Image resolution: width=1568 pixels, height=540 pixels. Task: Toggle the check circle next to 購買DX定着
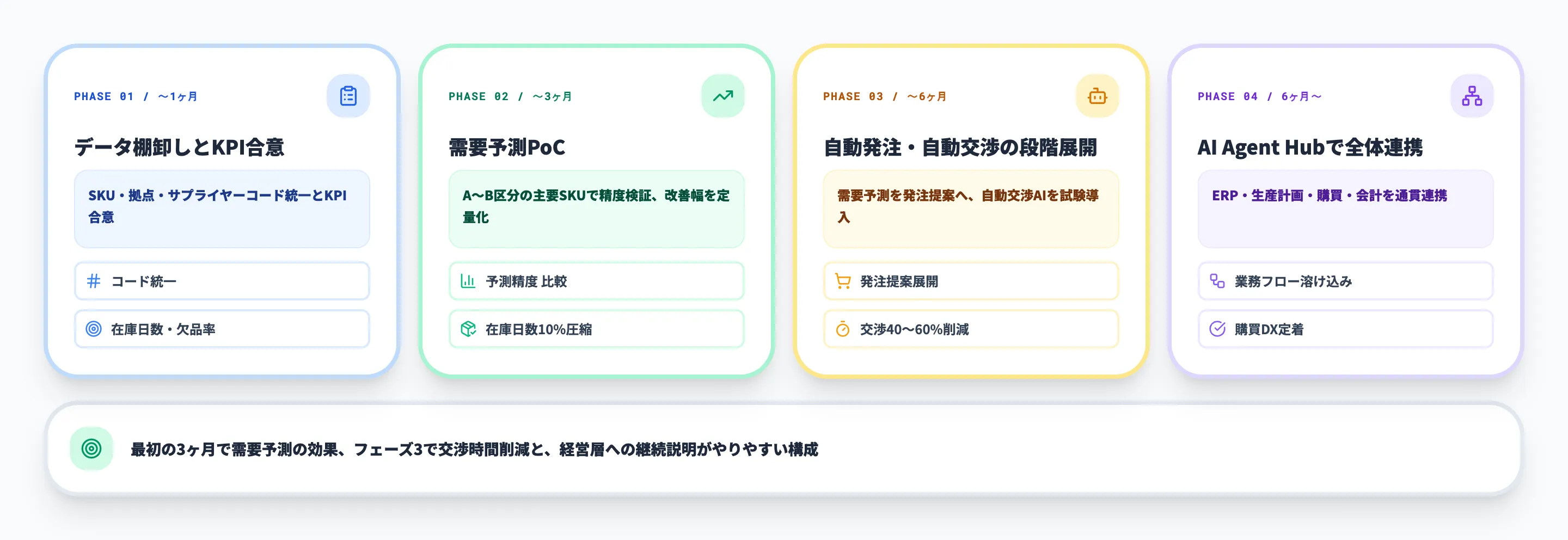[x=1217, y=329]
